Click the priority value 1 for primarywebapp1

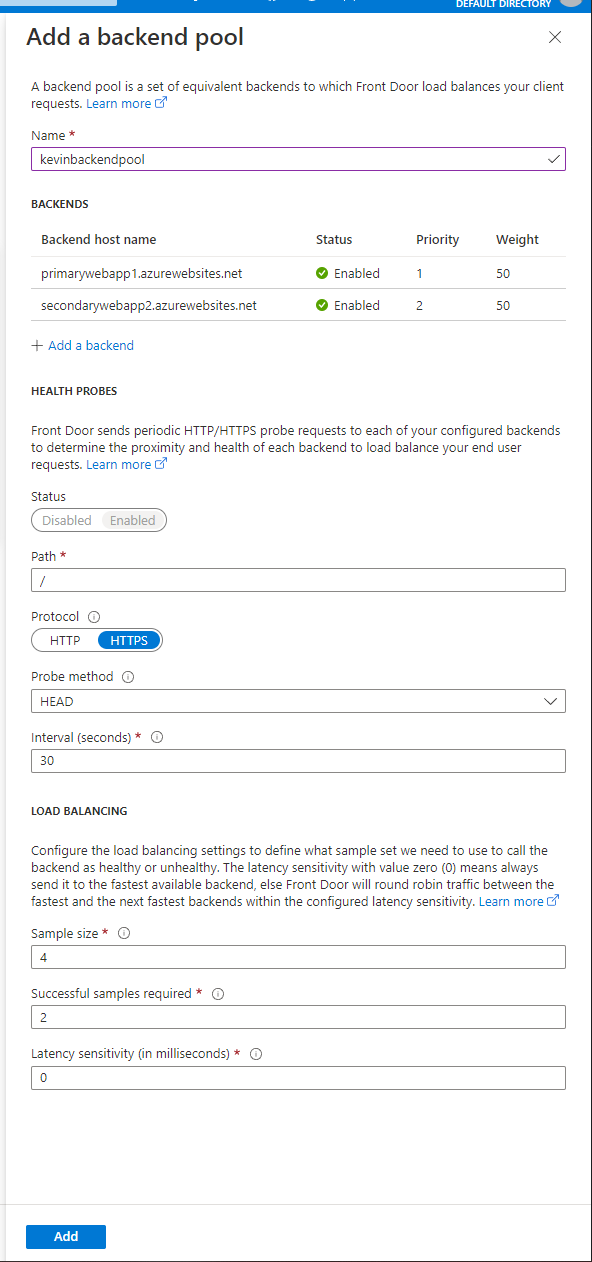(419, 273)
